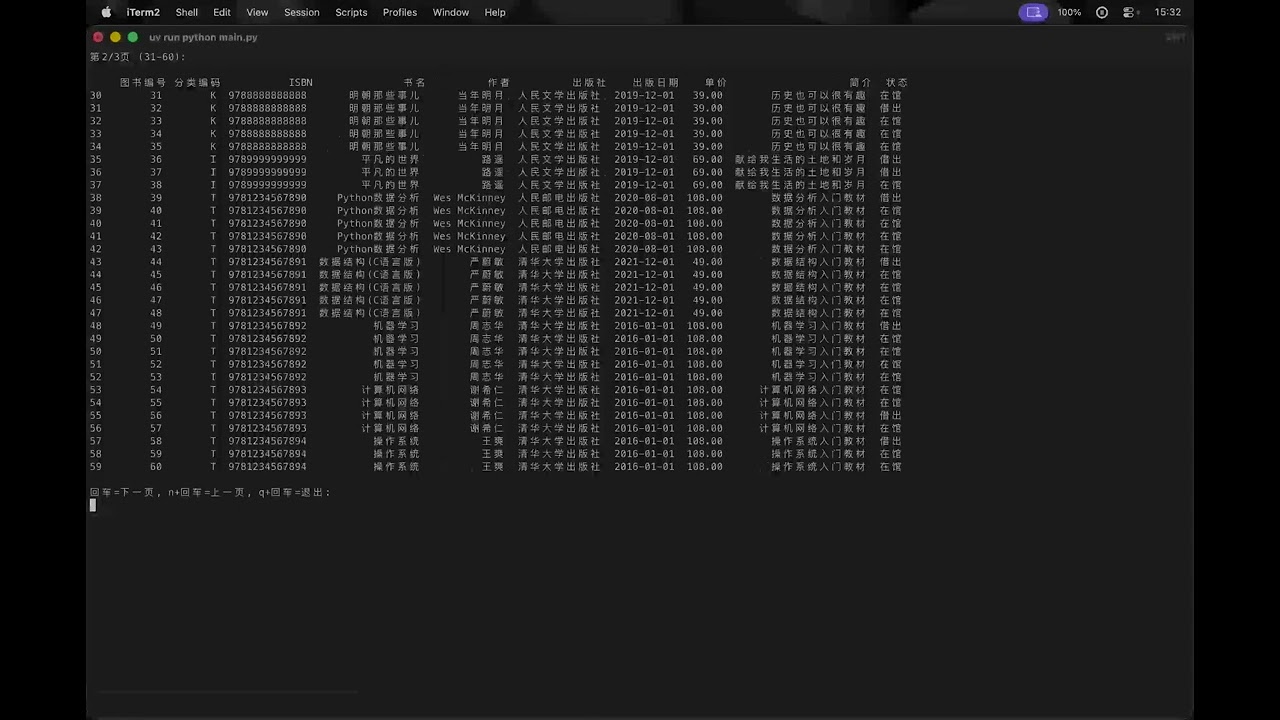Image resolution: width=1280 pixels, height=720 pixels.
Task: Click author '路遥' in the row with ID 38
Action: coord(493,185)
